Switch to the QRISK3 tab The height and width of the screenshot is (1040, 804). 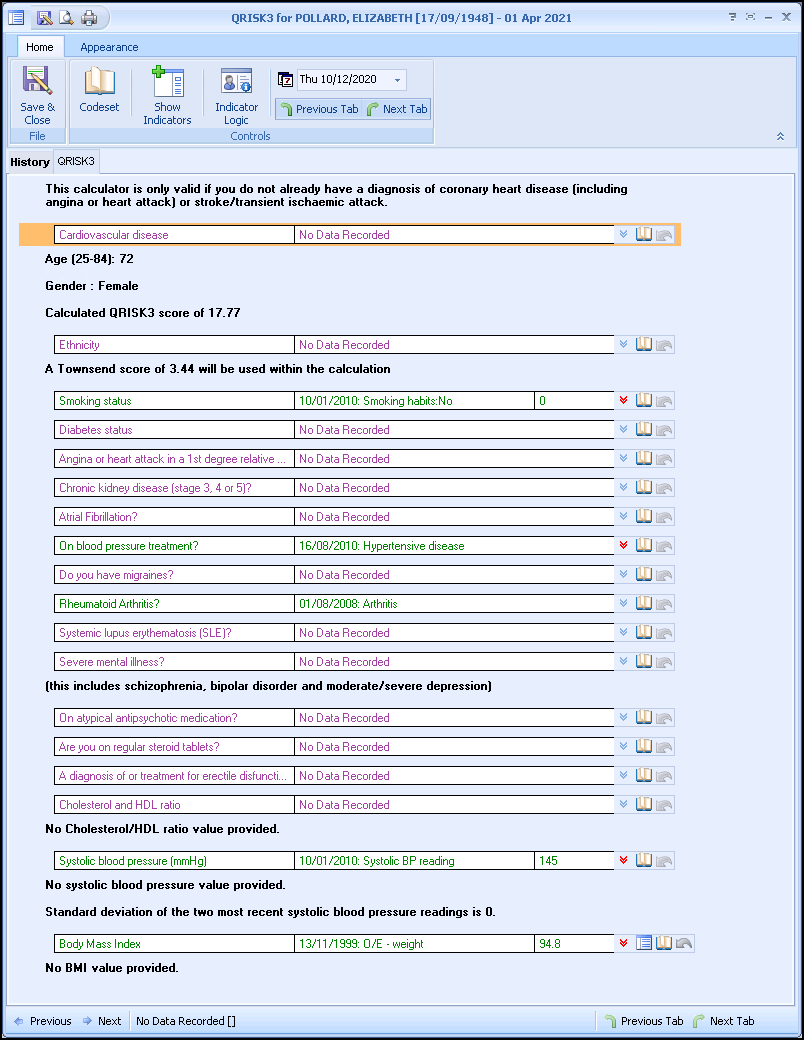tap(76, 161)
